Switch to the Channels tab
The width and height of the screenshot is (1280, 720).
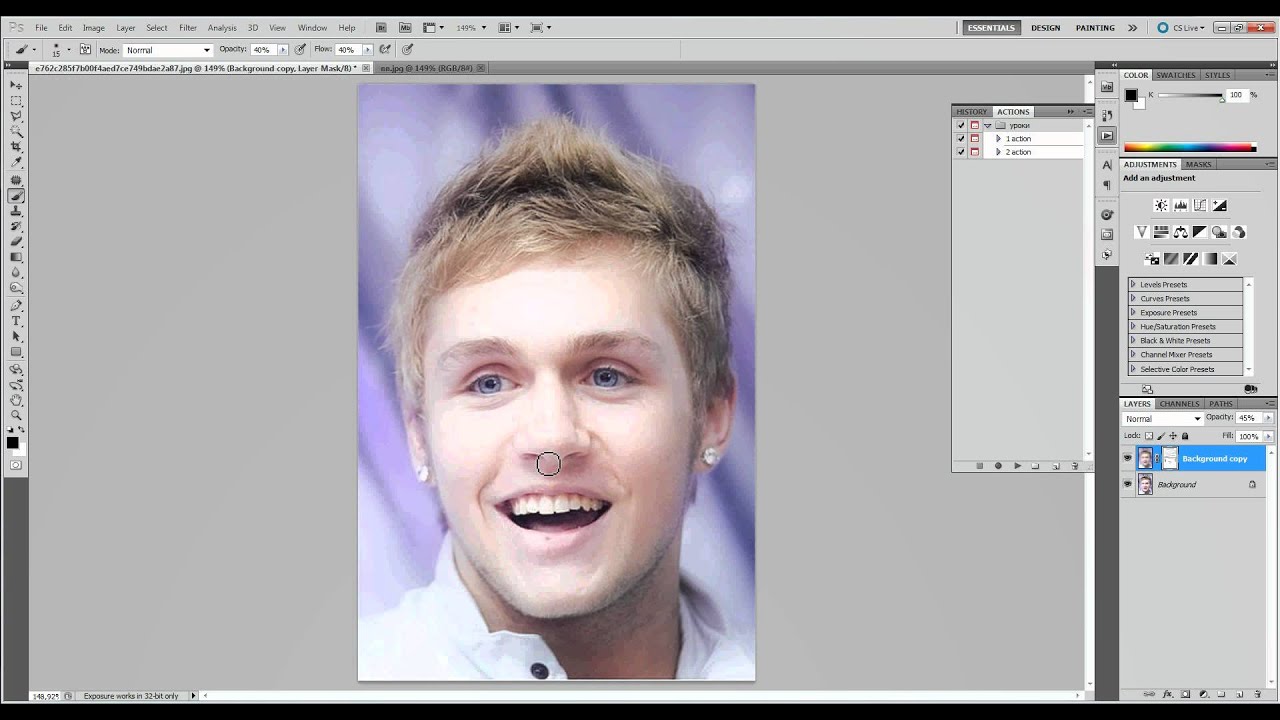coord(1180,404)
